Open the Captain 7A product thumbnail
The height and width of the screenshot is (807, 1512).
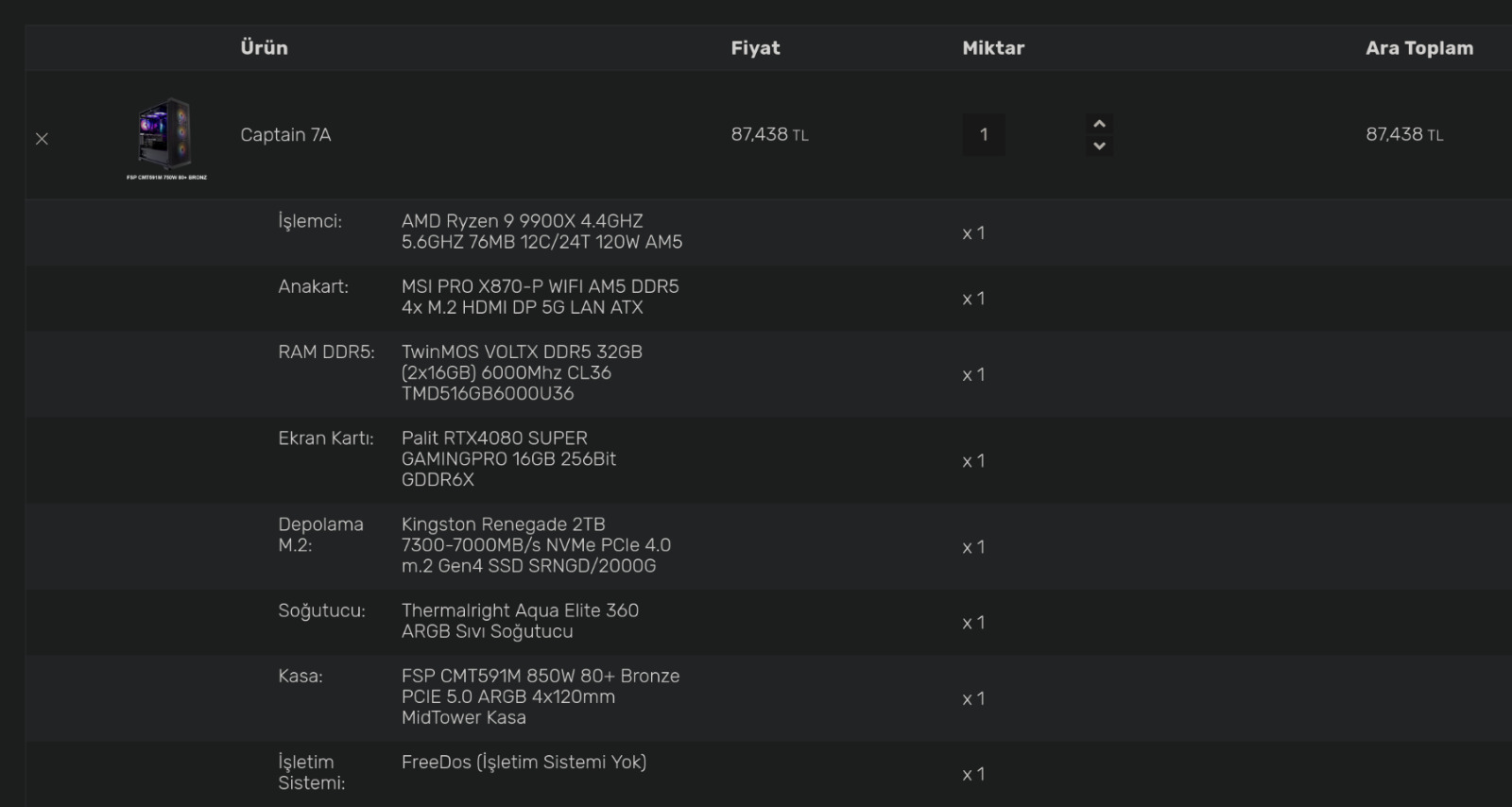pyautogui.click(x=166, y=137)
